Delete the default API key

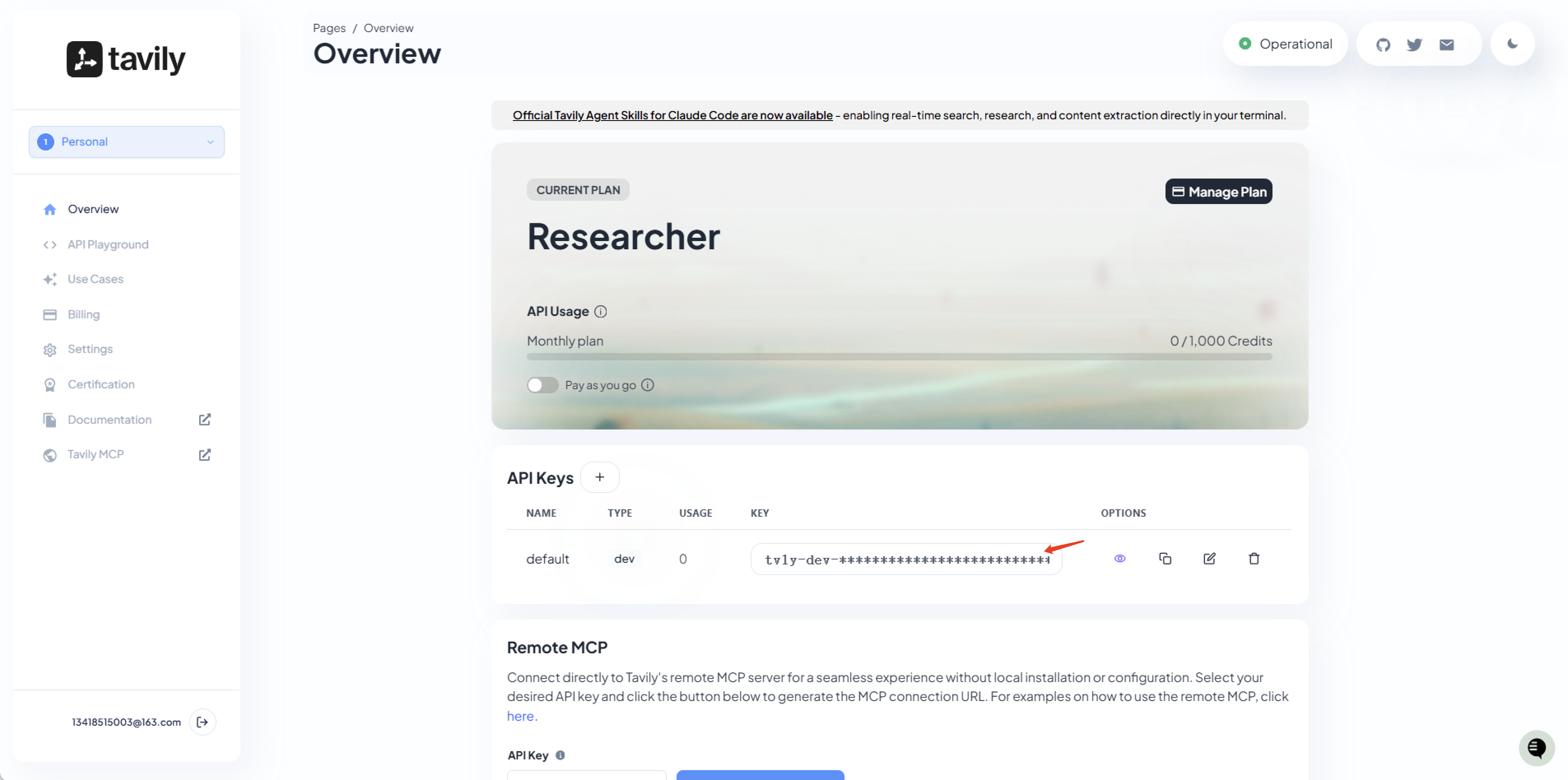click(1253, 559)
